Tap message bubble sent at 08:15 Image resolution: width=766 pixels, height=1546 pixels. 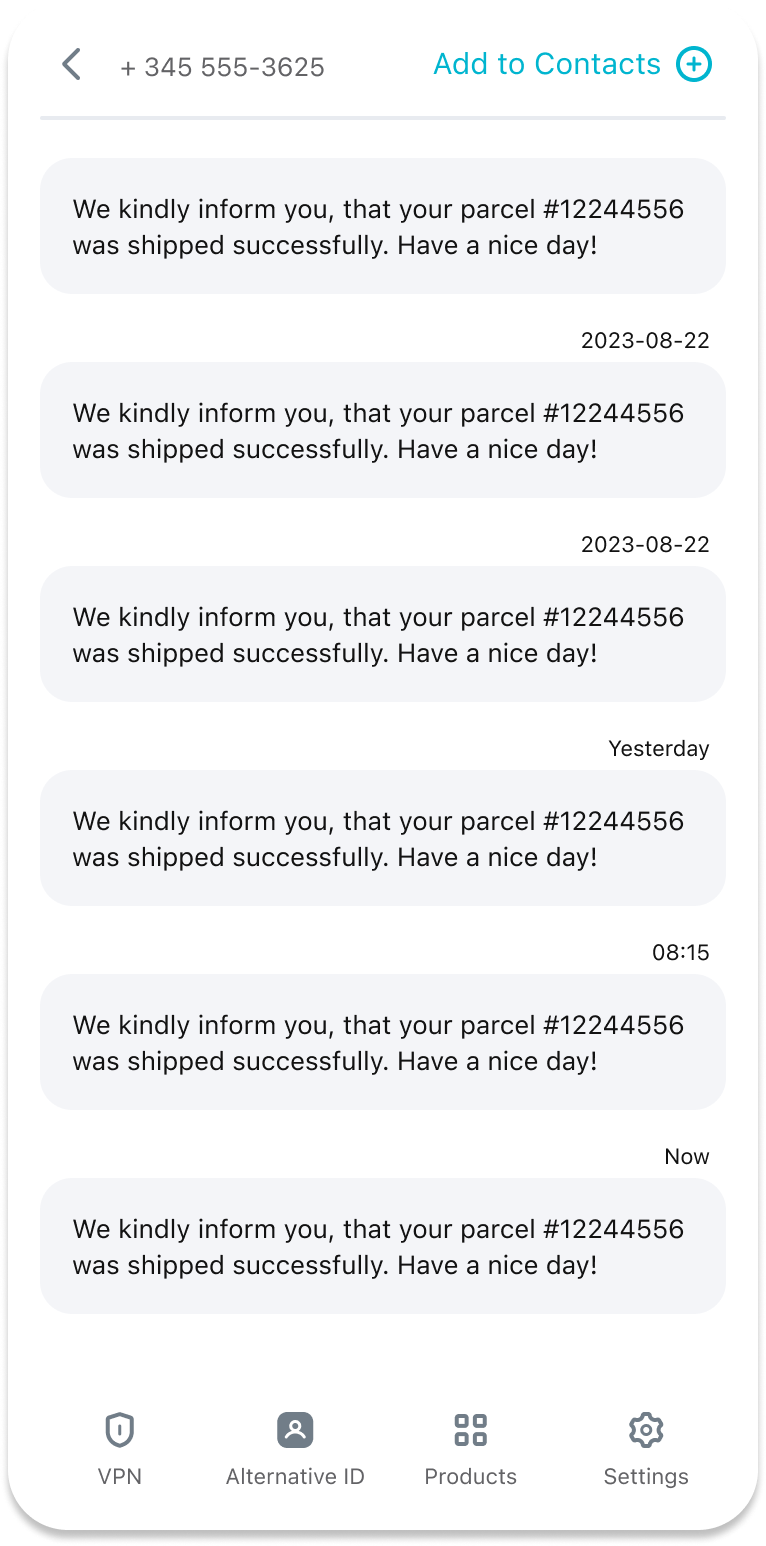(383, 1042)
